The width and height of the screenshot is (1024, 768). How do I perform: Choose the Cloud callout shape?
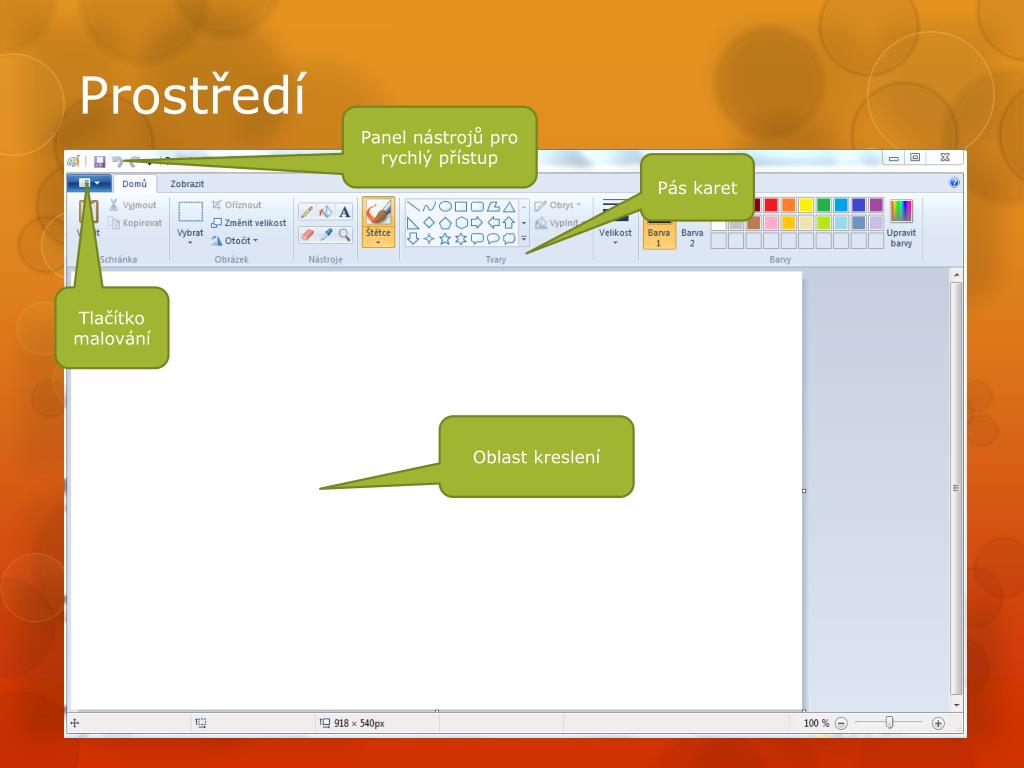coord(509,239)
